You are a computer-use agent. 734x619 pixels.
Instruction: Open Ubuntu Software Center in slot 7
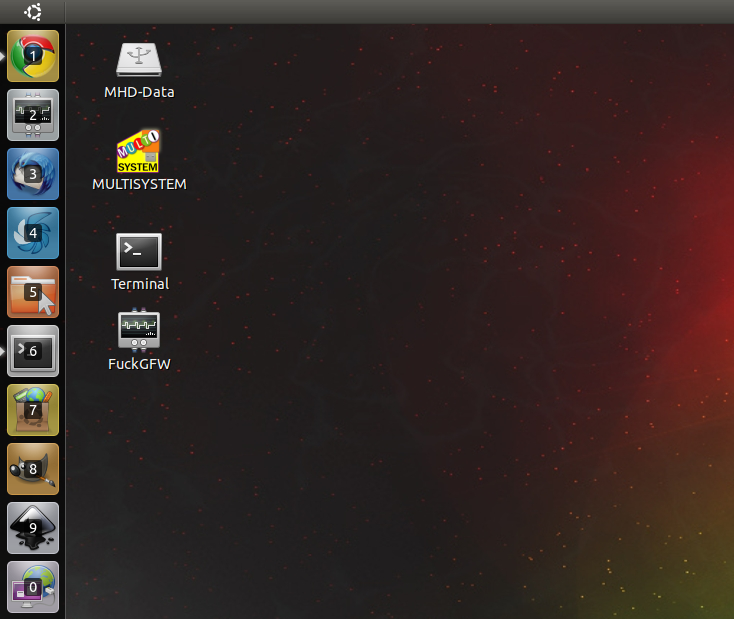coord(33,410)
